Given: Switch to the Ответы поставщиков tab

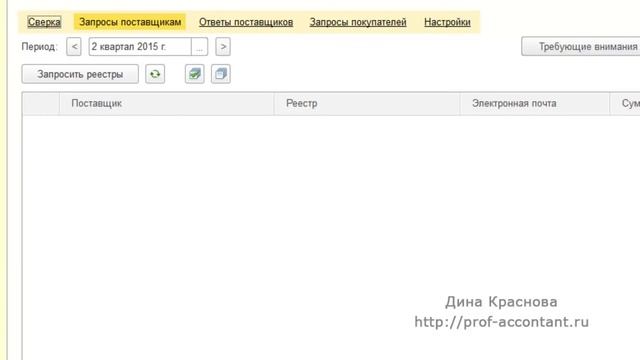Looking at the screenshot, I should click(246, 22).
